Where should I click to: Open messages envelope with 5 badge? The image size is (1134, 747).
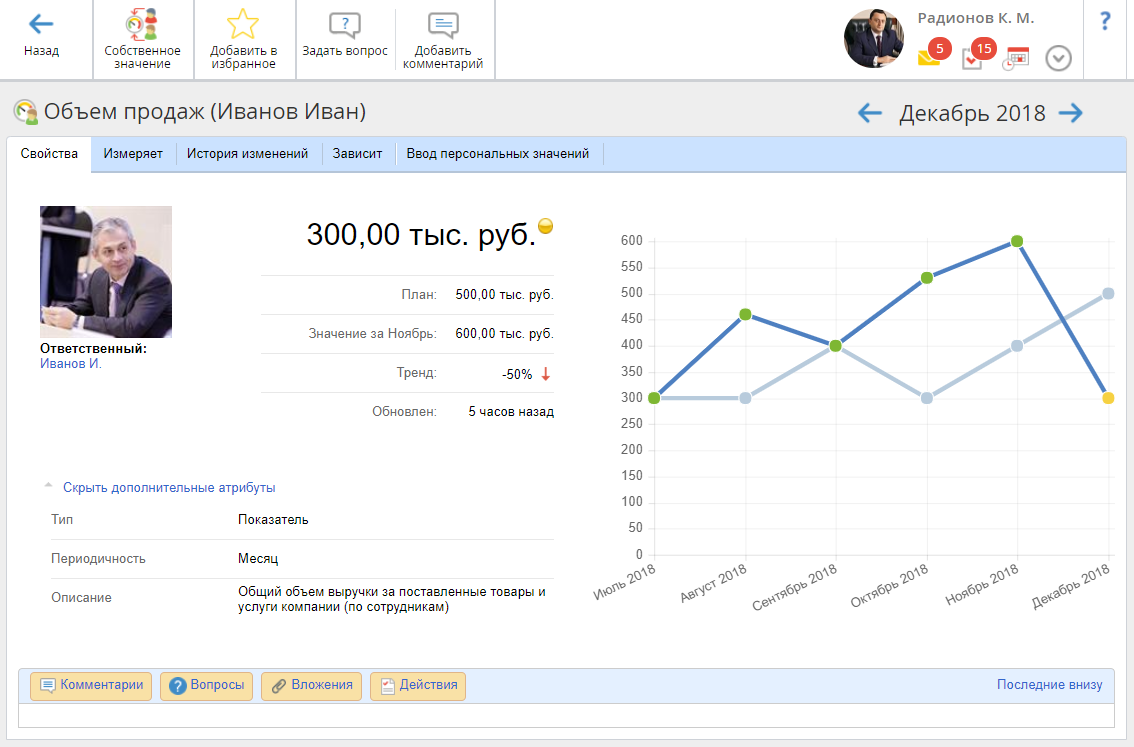930,58
